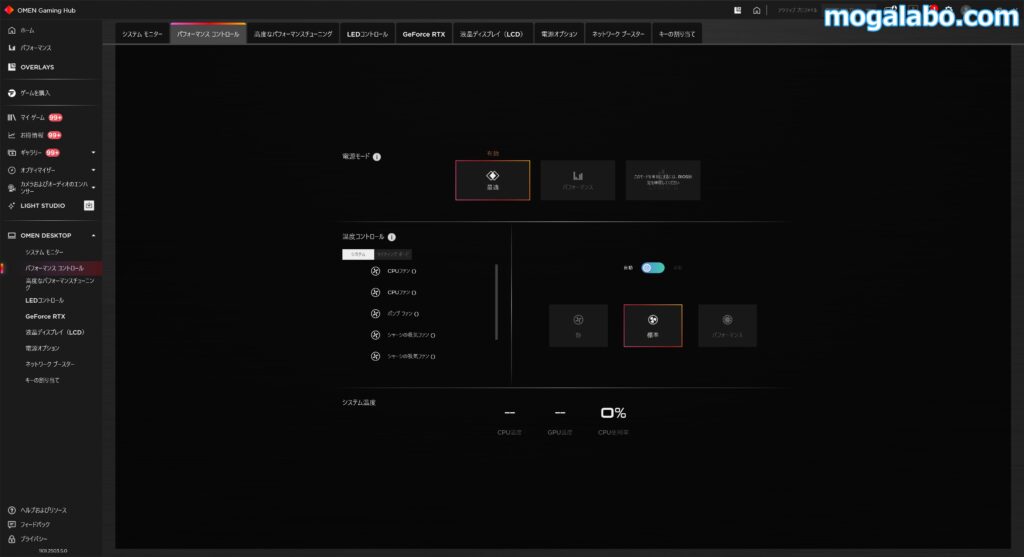Click the home icon in title bar
Image resolution: width=1024 pixels, height=557 pixels.
coord(756,10)
